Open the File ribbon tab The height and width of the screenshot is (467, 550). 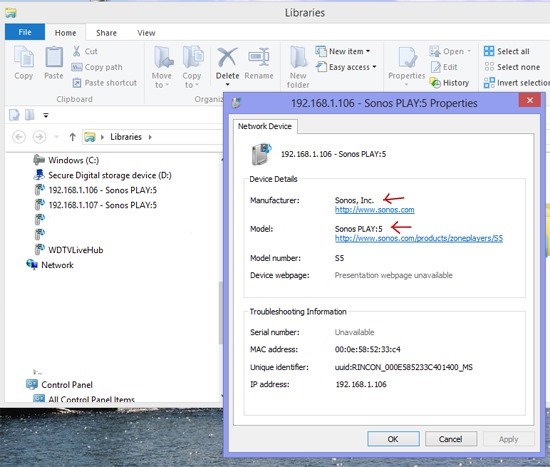coord(25,32)
